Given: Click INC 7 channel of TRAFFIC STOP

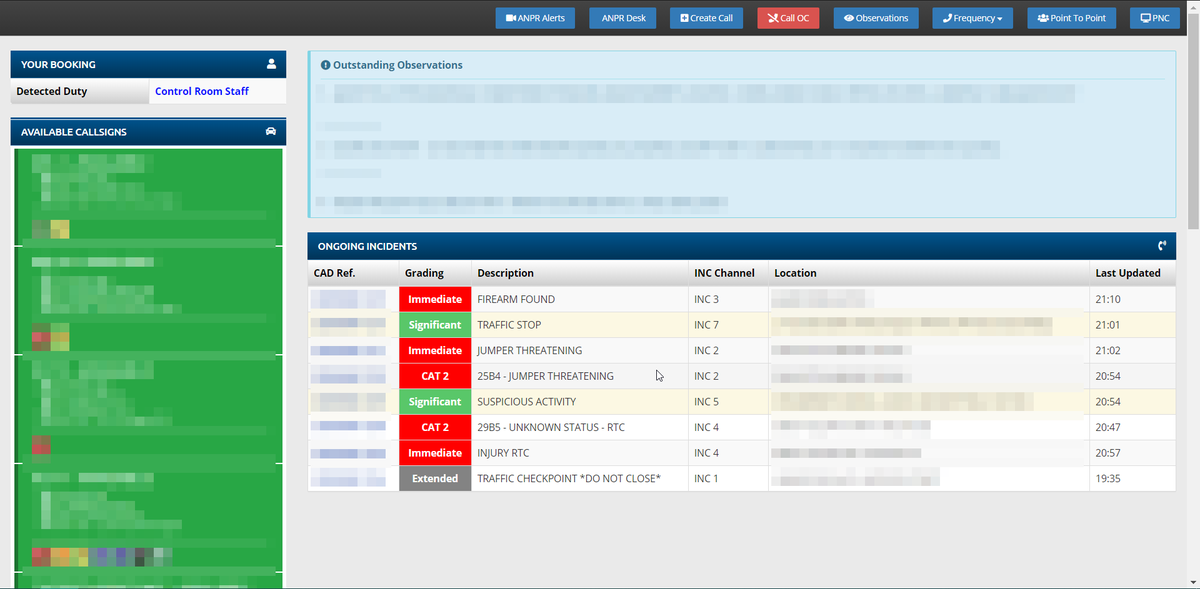Looking at the screenshot, I should click(706, 325).
